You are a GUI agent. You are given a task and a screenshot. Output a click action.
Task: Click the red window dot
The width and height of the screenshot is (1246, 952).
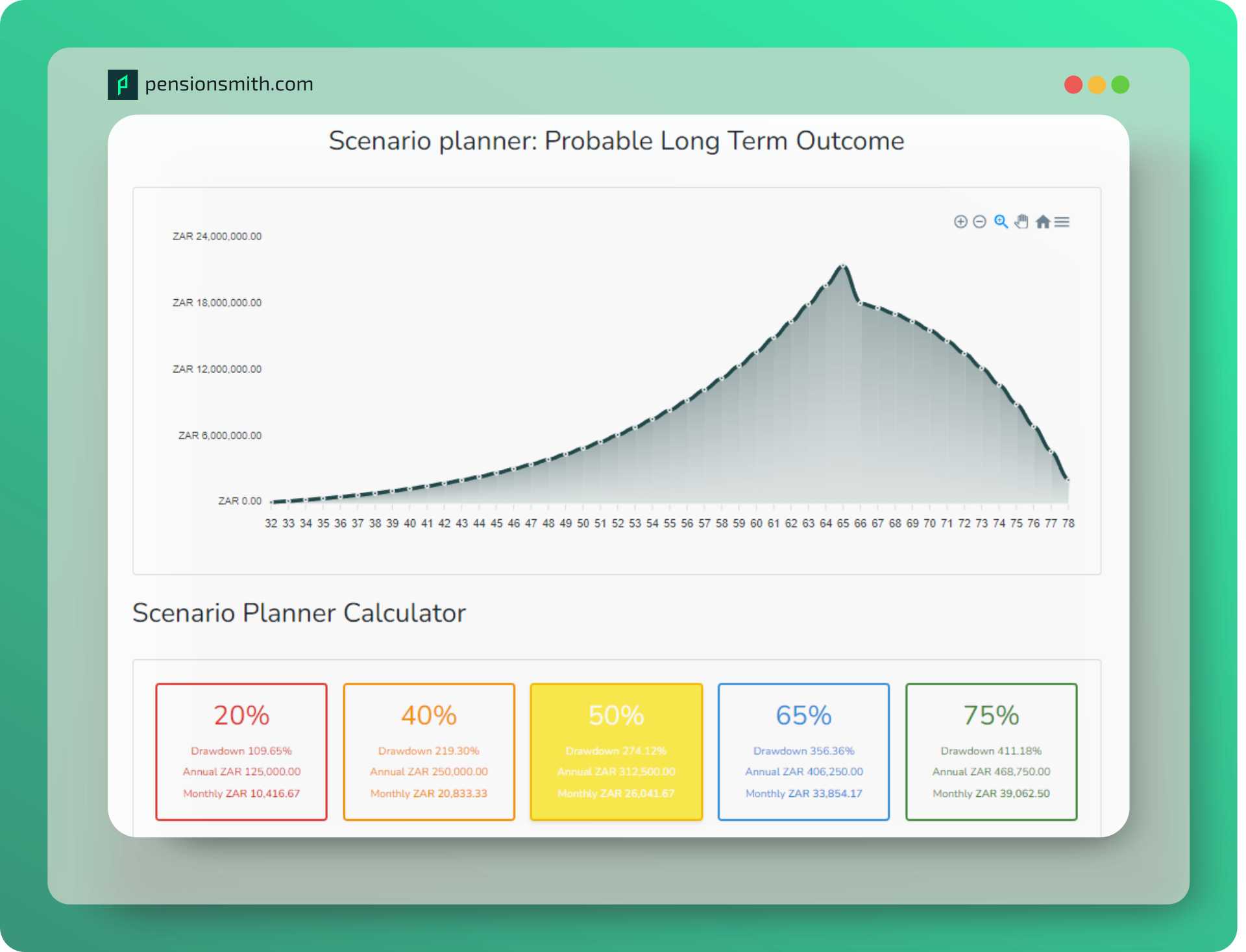[1073, 85]
